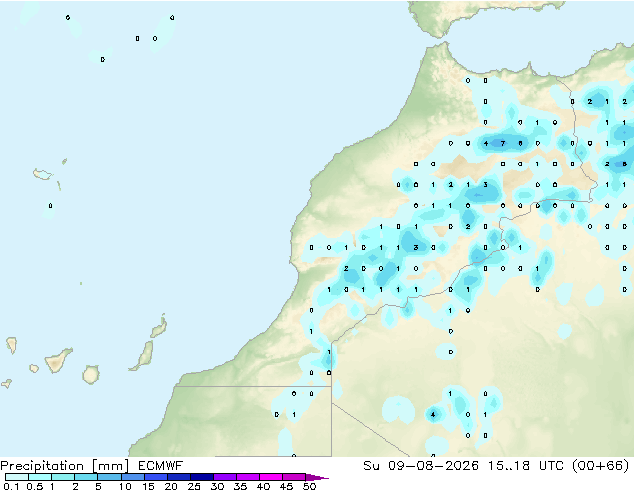Screen dimensions: 634x490
Task: Click the '0.5' legend scale label
Action: [35, 486]
